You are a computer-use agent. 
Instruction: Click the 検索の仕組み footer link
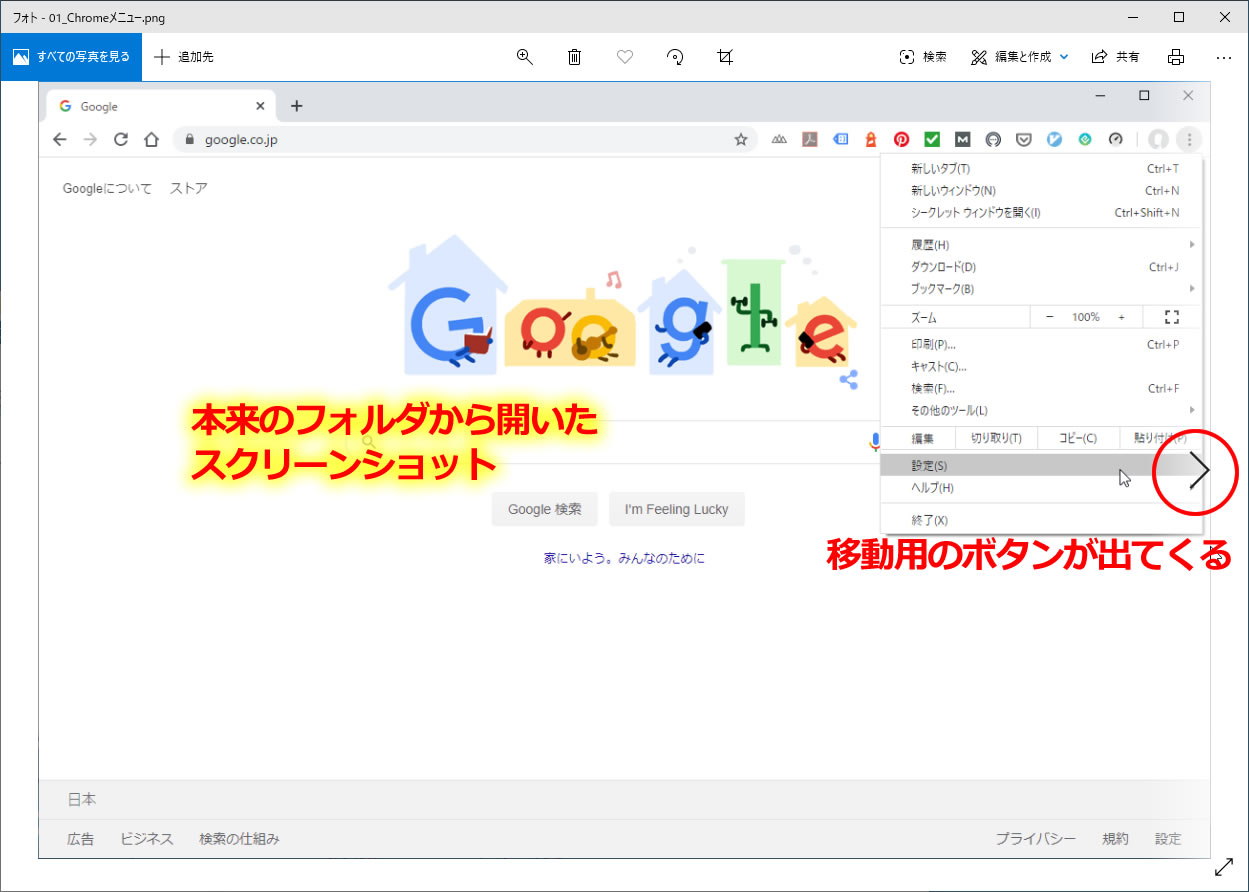point(239,839)
